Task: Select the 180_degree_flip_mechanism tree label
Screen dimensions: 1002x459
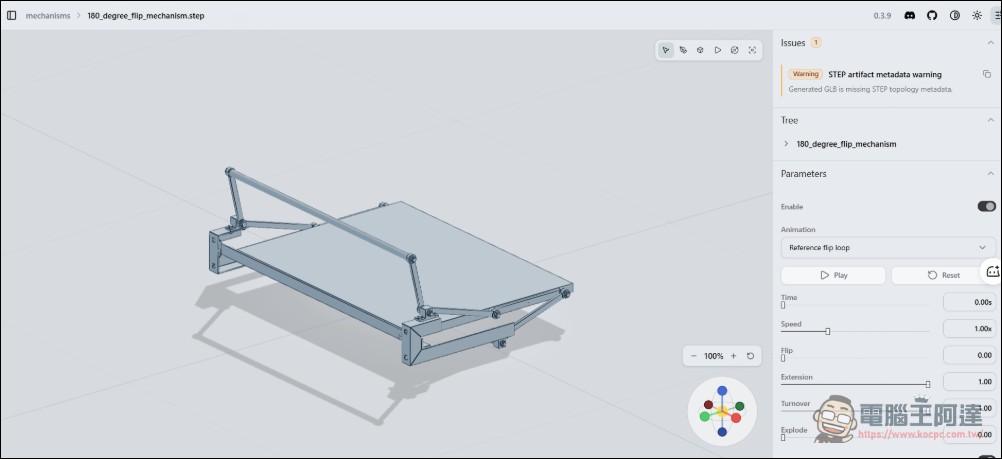Action: tap(846, 144)
